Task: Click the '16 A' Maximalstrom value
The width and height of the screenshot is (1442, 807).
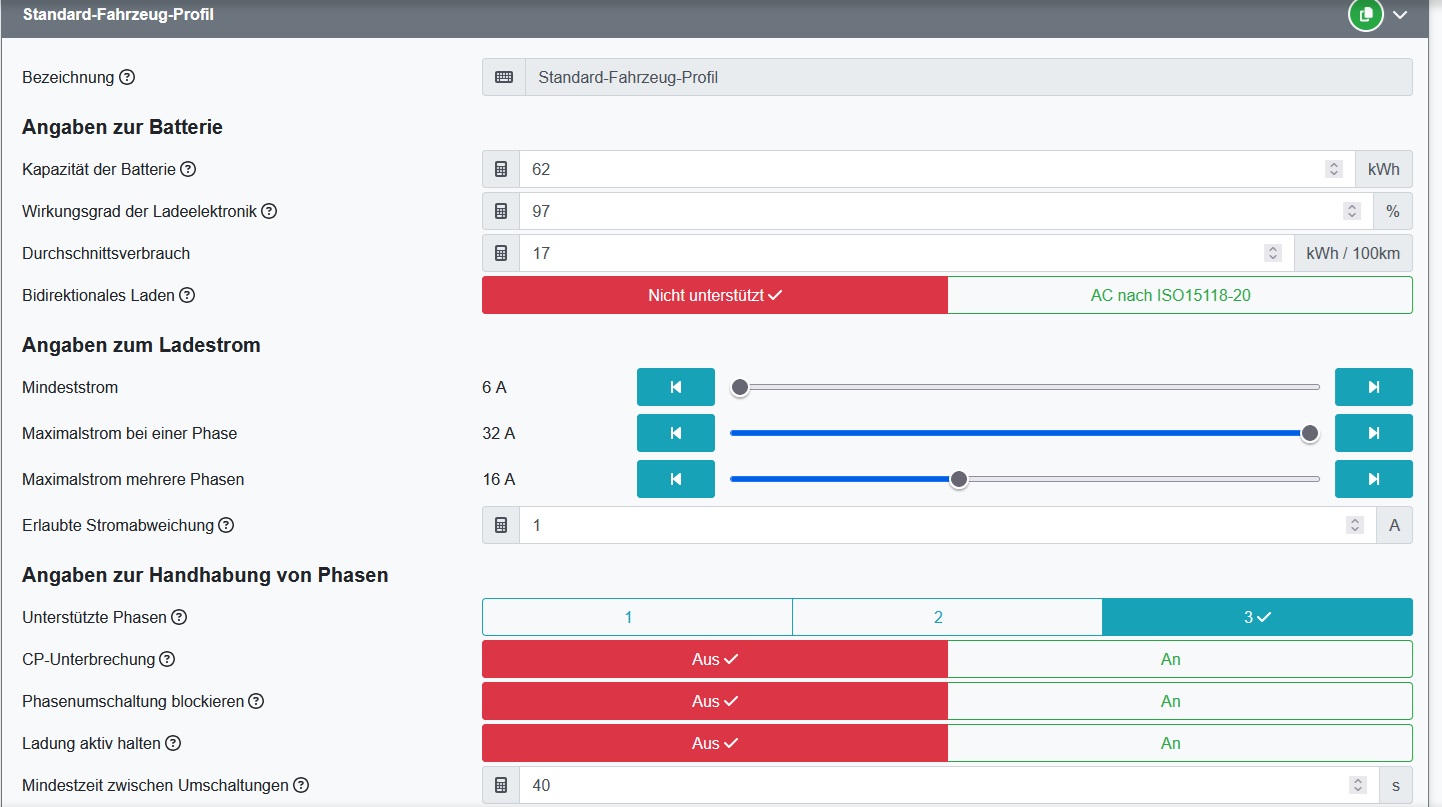Action: [499, 479]
